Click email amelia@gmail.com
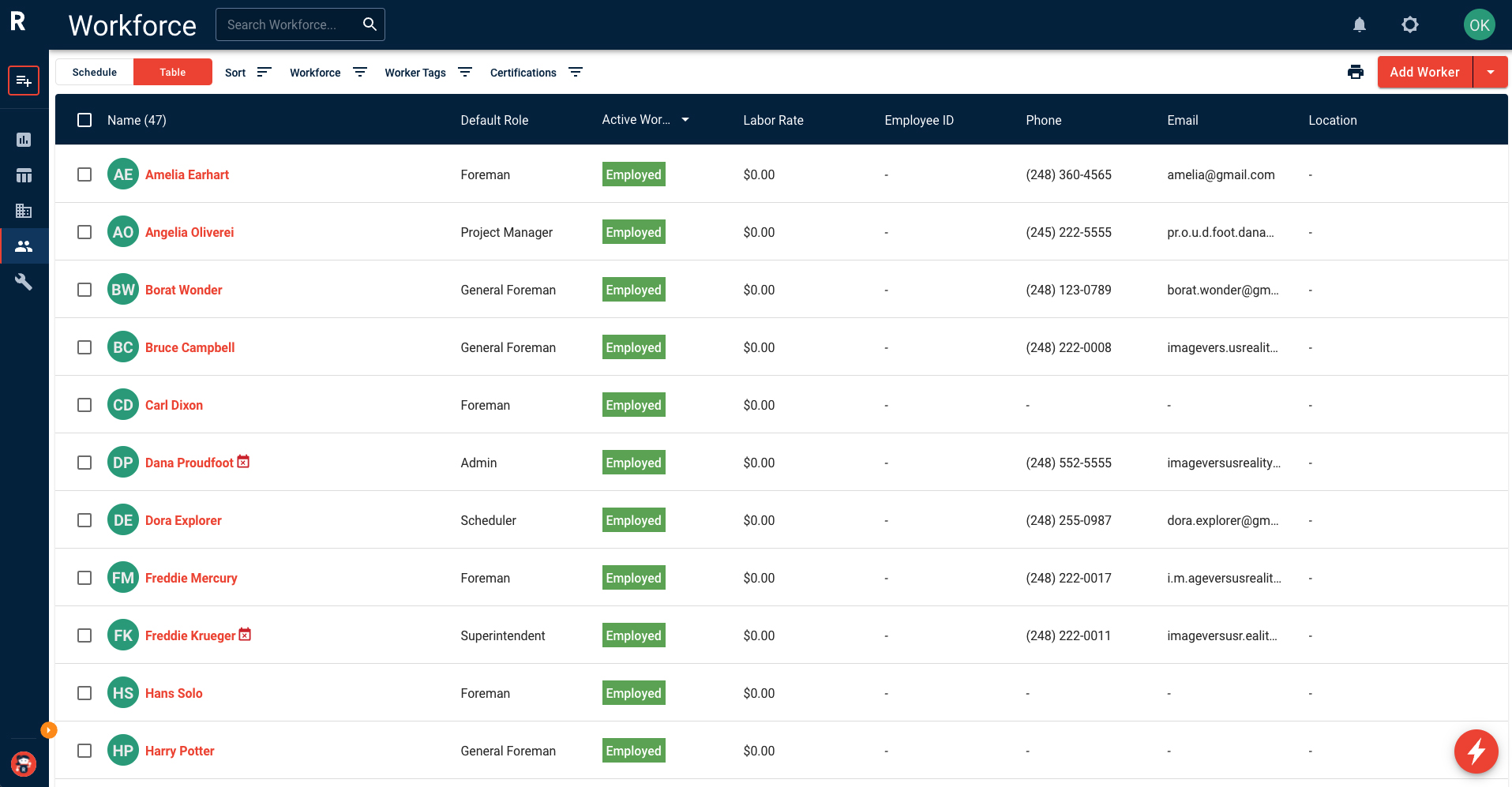 1221,174
